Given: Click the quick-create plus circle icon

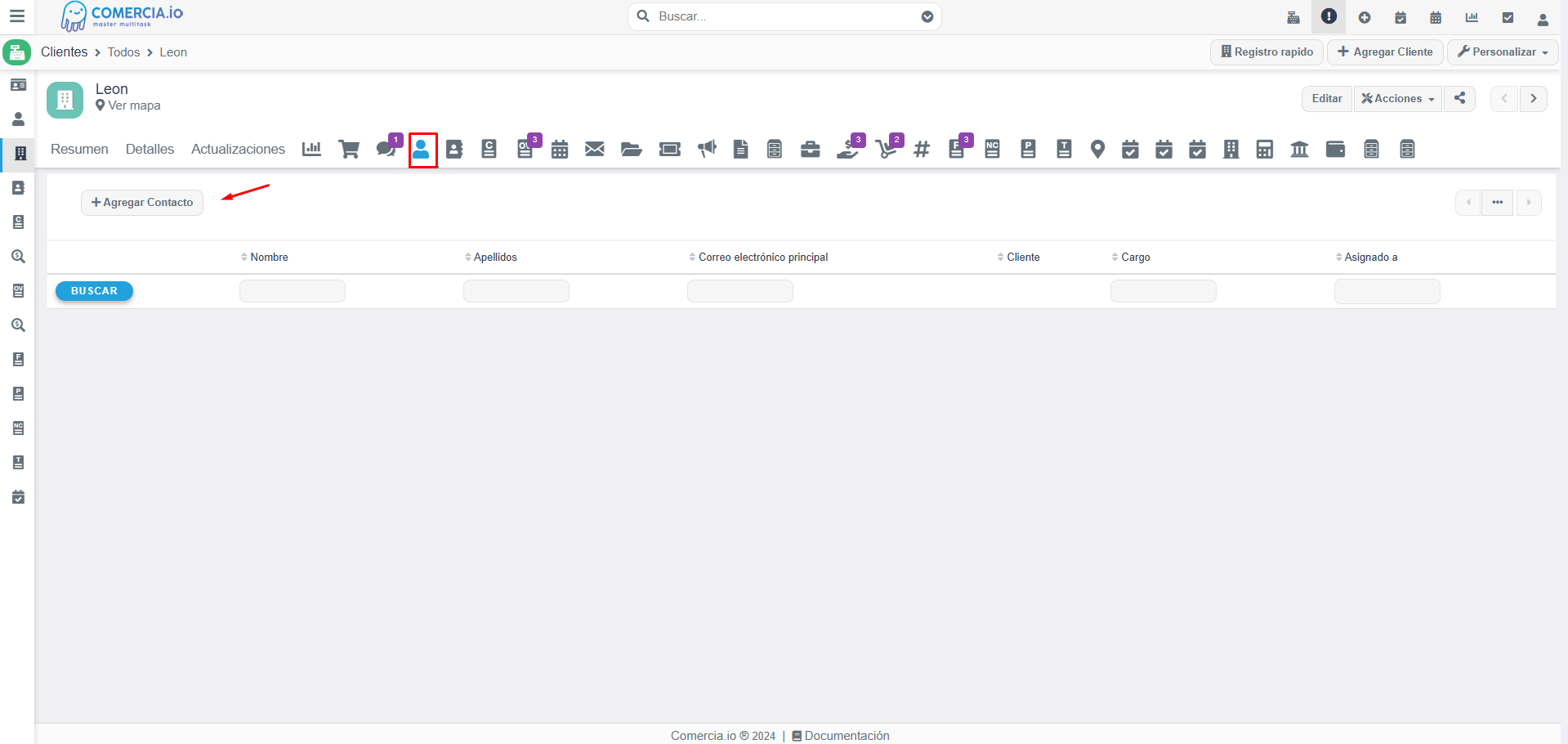Looking at the screenshot, I should point(1365,17).
